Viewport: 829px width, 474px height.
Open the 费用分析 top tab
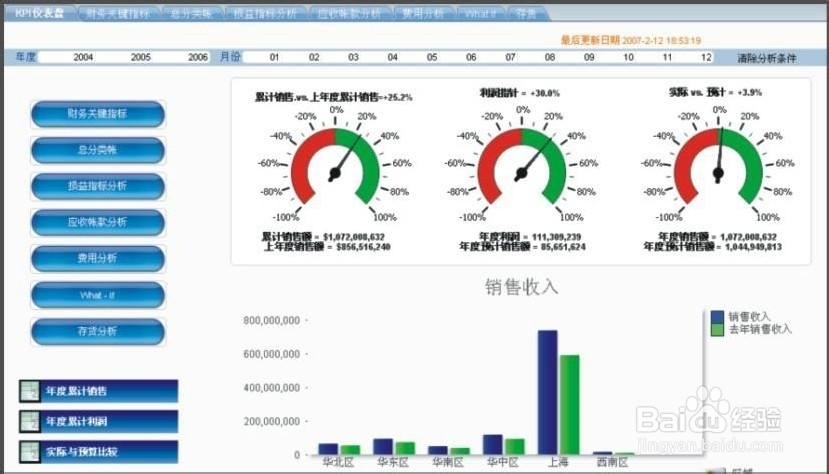point(423,14)
